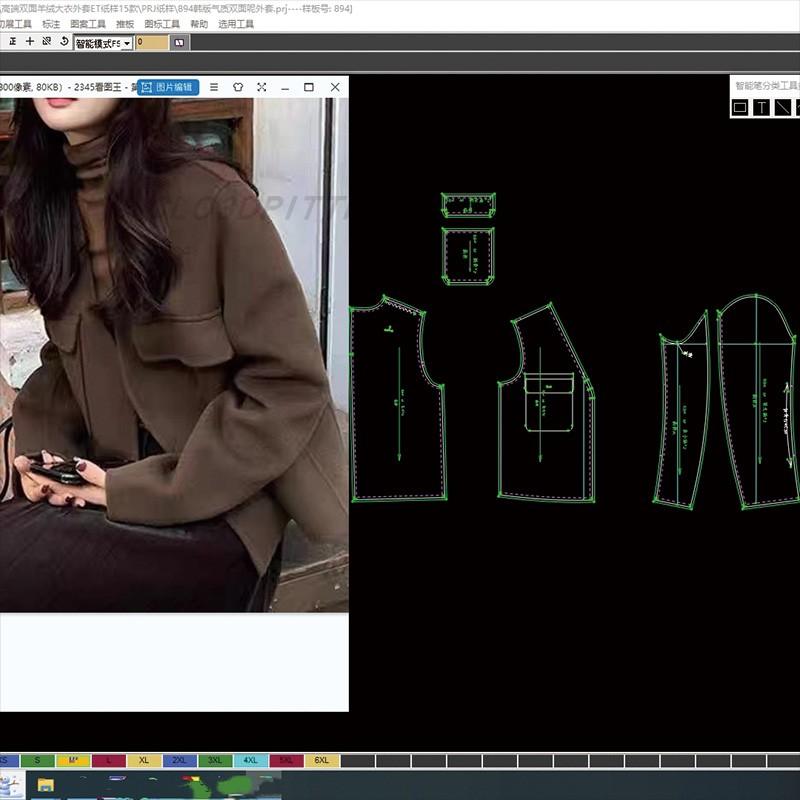Select the 4XL size swatch
The height and width of the screenshot is (800, 800).
(251, 761)
